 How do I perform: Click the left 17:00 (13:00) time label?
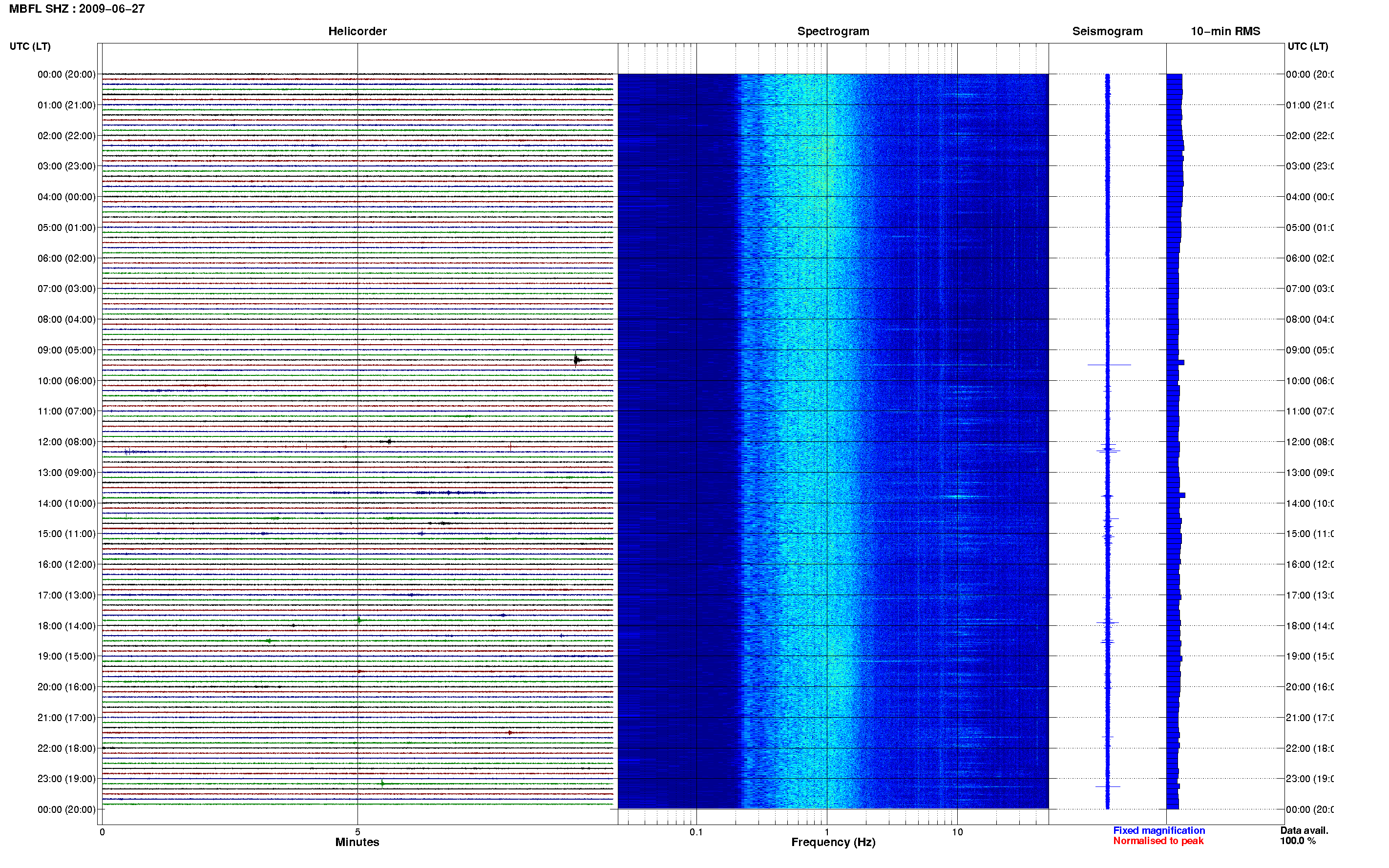(66, 595)
